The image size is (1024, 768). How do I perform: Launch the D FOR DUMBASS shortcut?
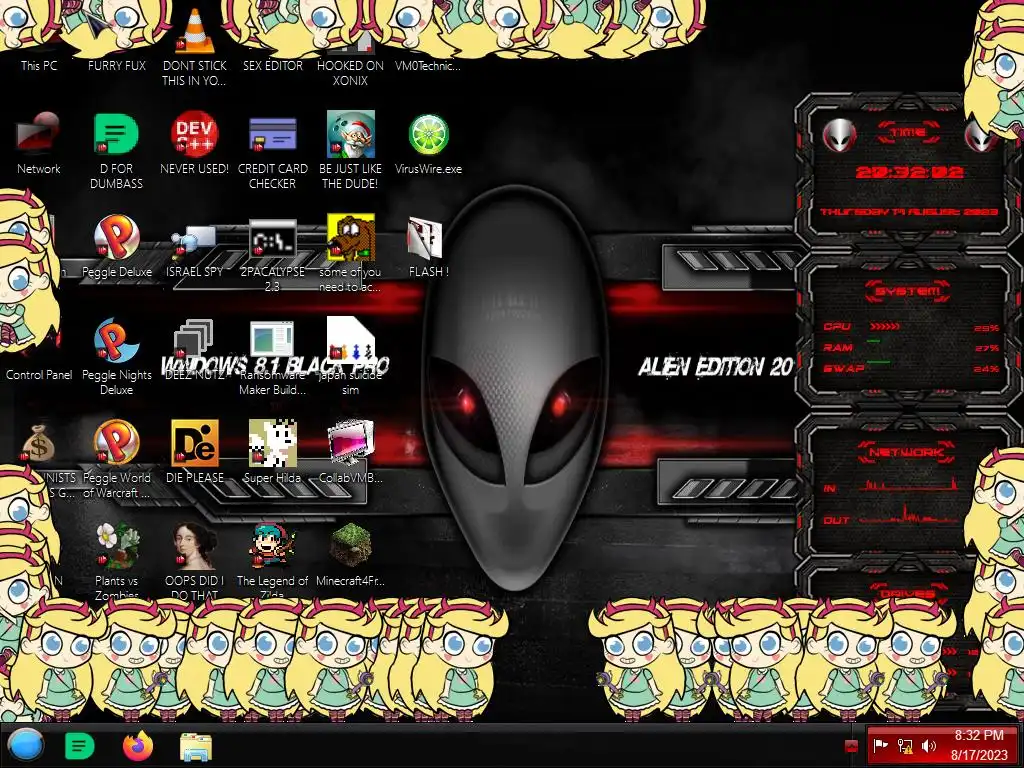click(116, 135)
